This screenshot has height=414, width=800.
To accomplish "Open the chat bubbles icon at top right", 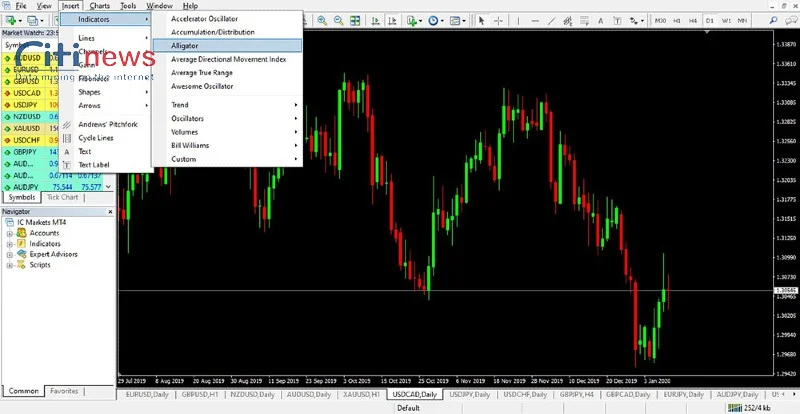I will [x=791, y=20].
